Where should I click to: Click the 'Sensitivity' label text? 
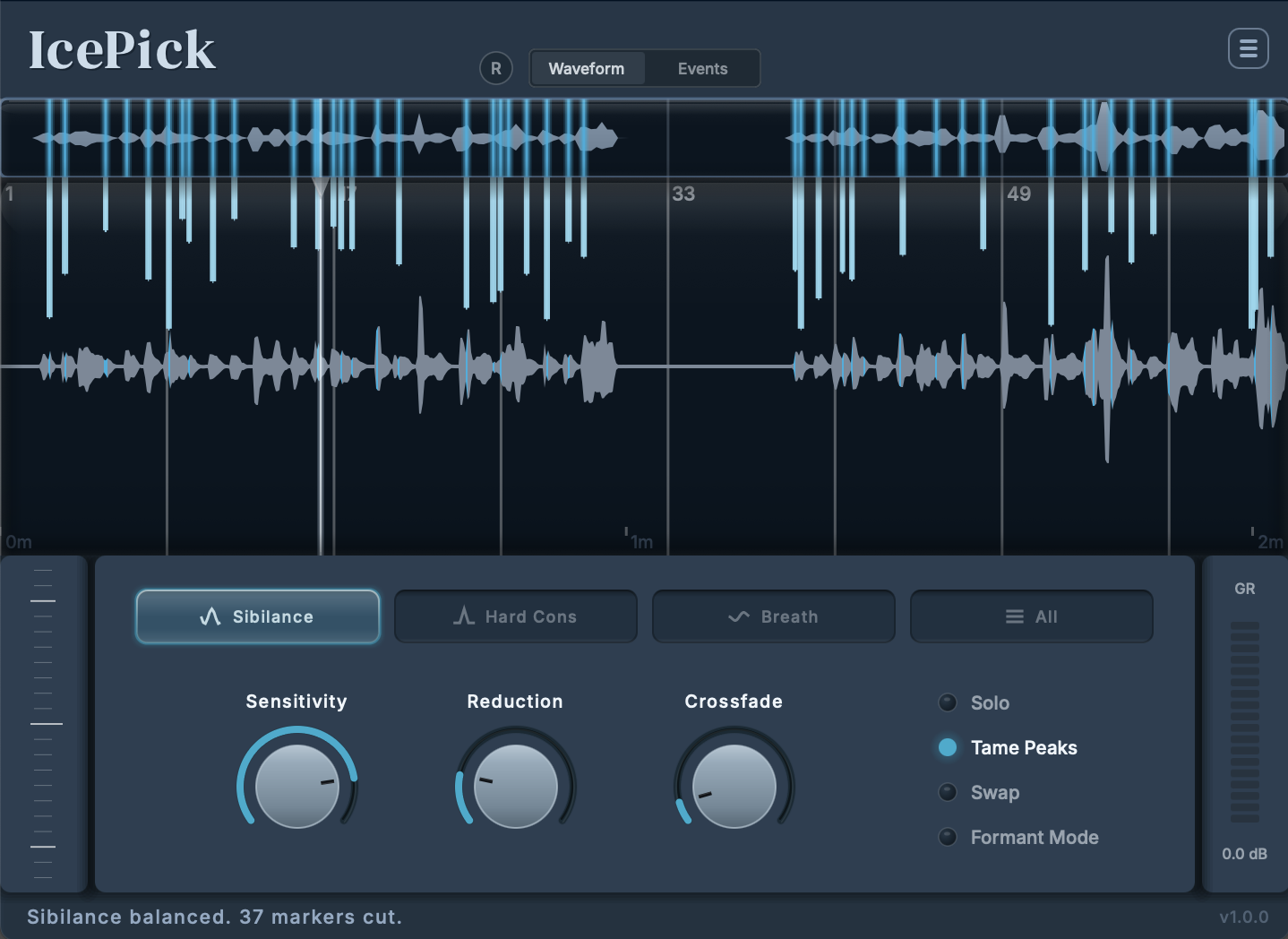point(296,702)
